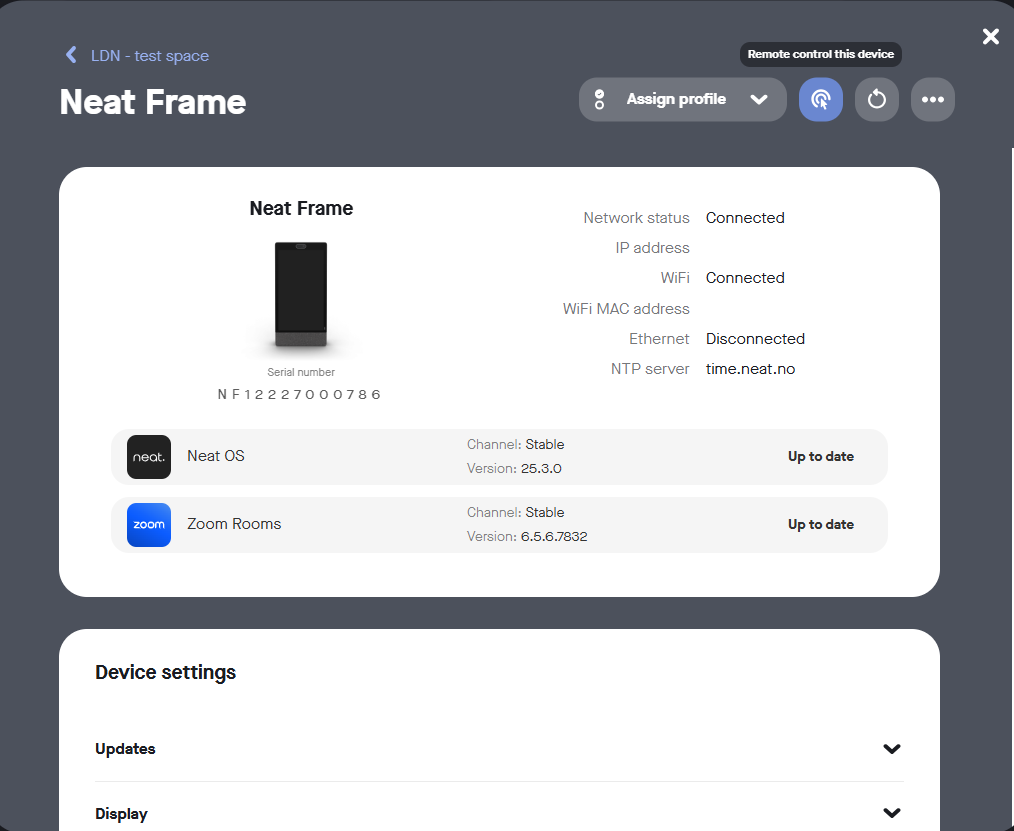
Task: Click the reboot device circular arrow icon
Action: pyautogui.click(x=876, y=100)
